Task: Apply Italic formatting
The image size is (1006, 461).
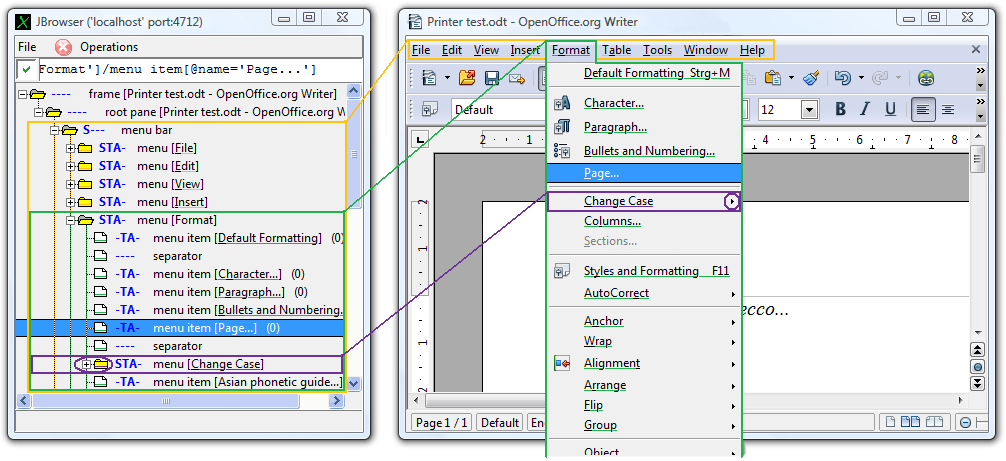Action: coord(863,109)
